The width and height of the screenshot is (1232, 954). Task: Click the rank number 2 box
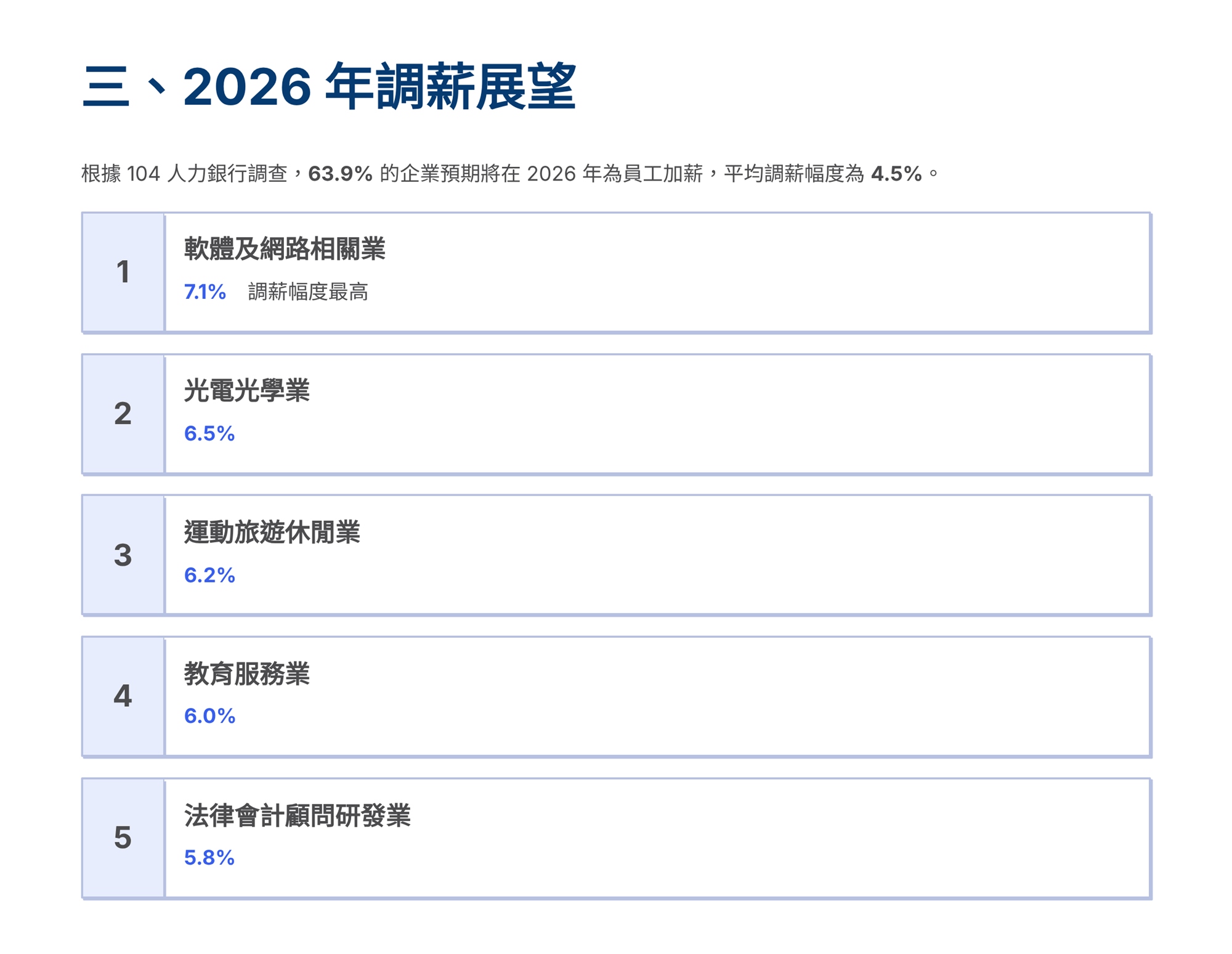123,414
